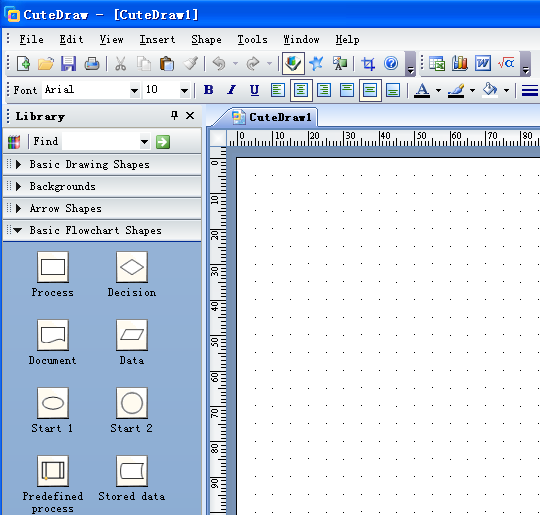Screen dimensions: 540x515
Task: Cut selection with scissors icon
Action: click(120, 64)
